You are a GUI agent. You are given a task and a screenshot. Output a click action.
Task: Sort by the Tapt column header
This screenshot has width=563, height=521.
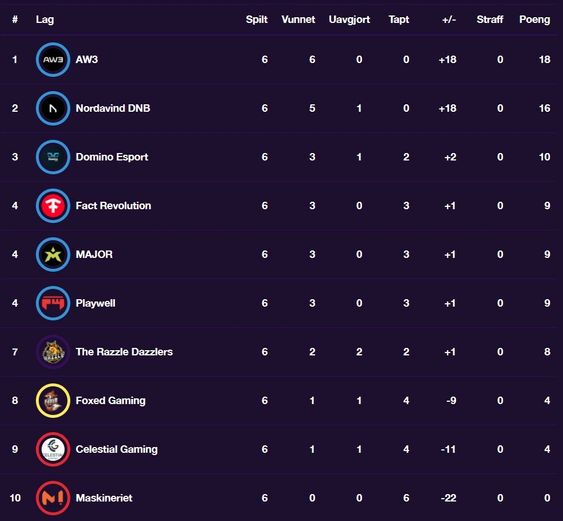pyautogui.click(x=399, y=20)
